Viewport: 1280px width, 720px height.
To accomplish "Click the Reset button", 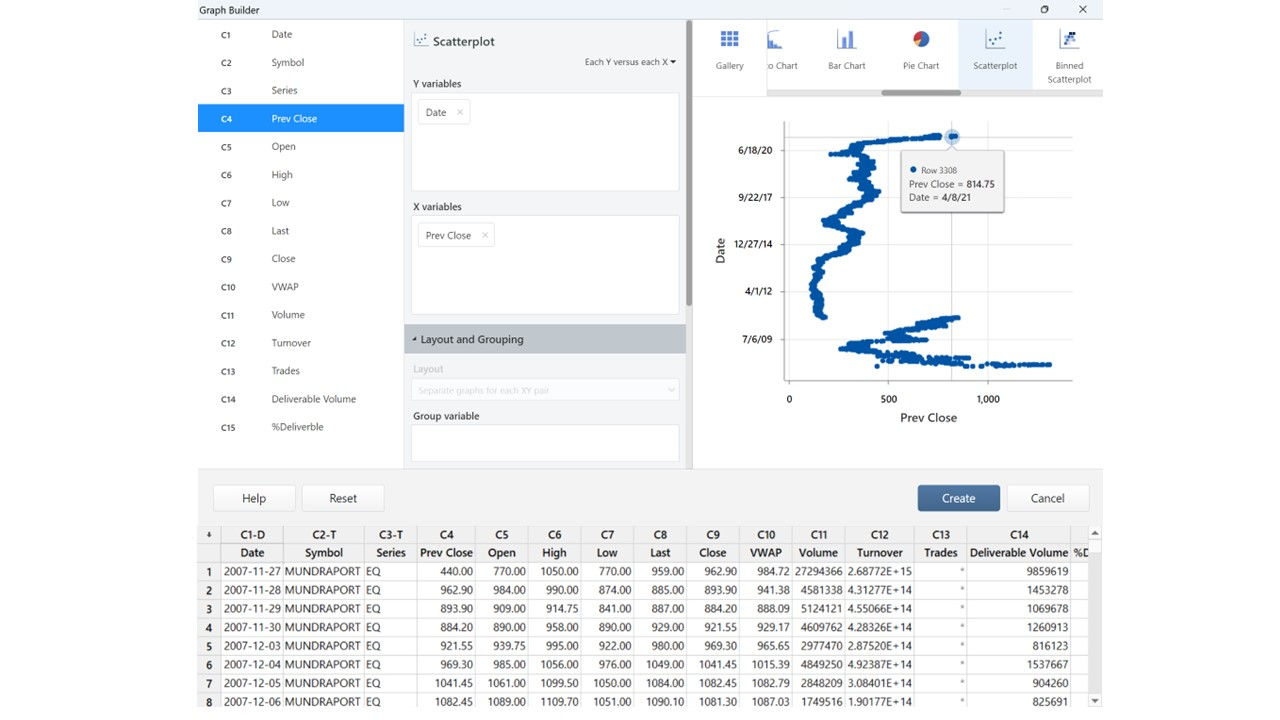I will [343, 497].
